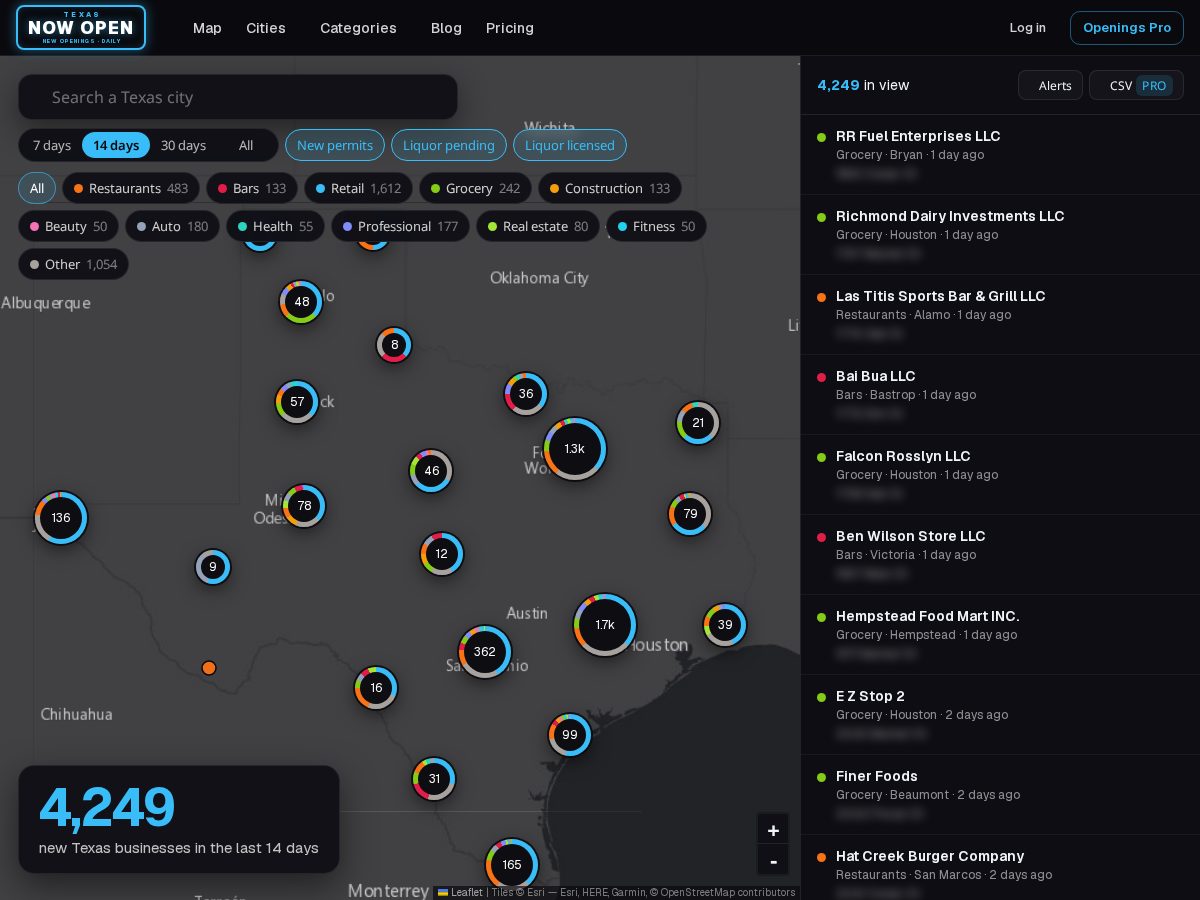
Task: Open the Openings Pro button
Action: [1127, 28]
